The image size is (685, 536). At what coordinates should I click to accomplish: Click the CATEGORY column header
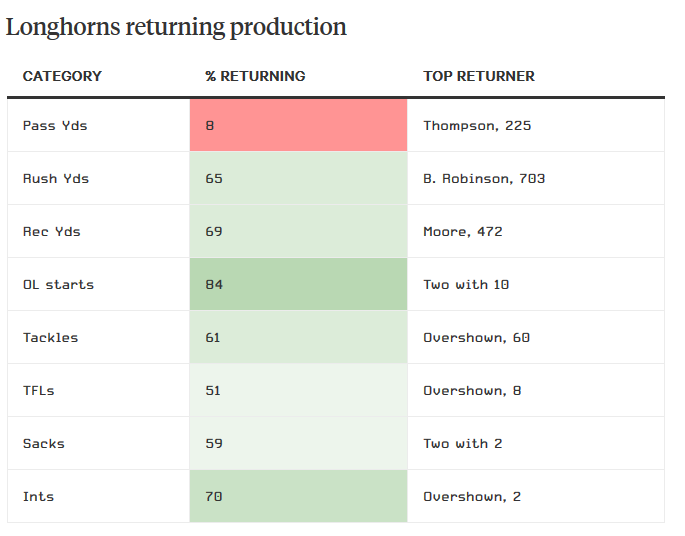pyautogui.click(x=62, y=76)
